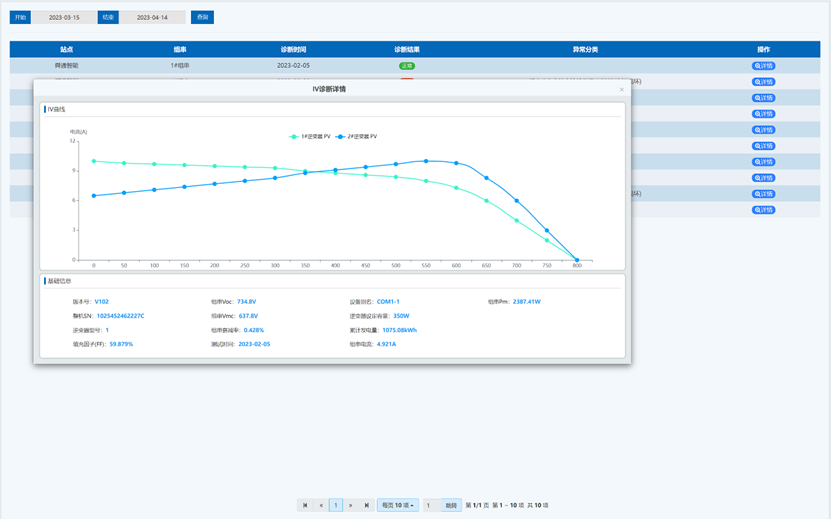Jump to last page in pagination
This screenshot has height=519, width=831.
pos(367,506)
